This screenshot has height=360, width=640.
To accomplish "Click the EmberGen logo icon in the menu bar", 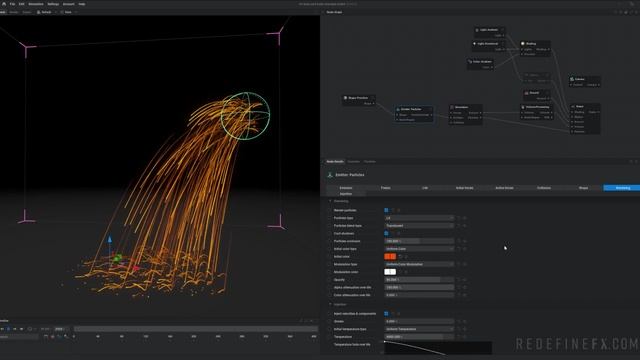I will click(x=4, y=4).
